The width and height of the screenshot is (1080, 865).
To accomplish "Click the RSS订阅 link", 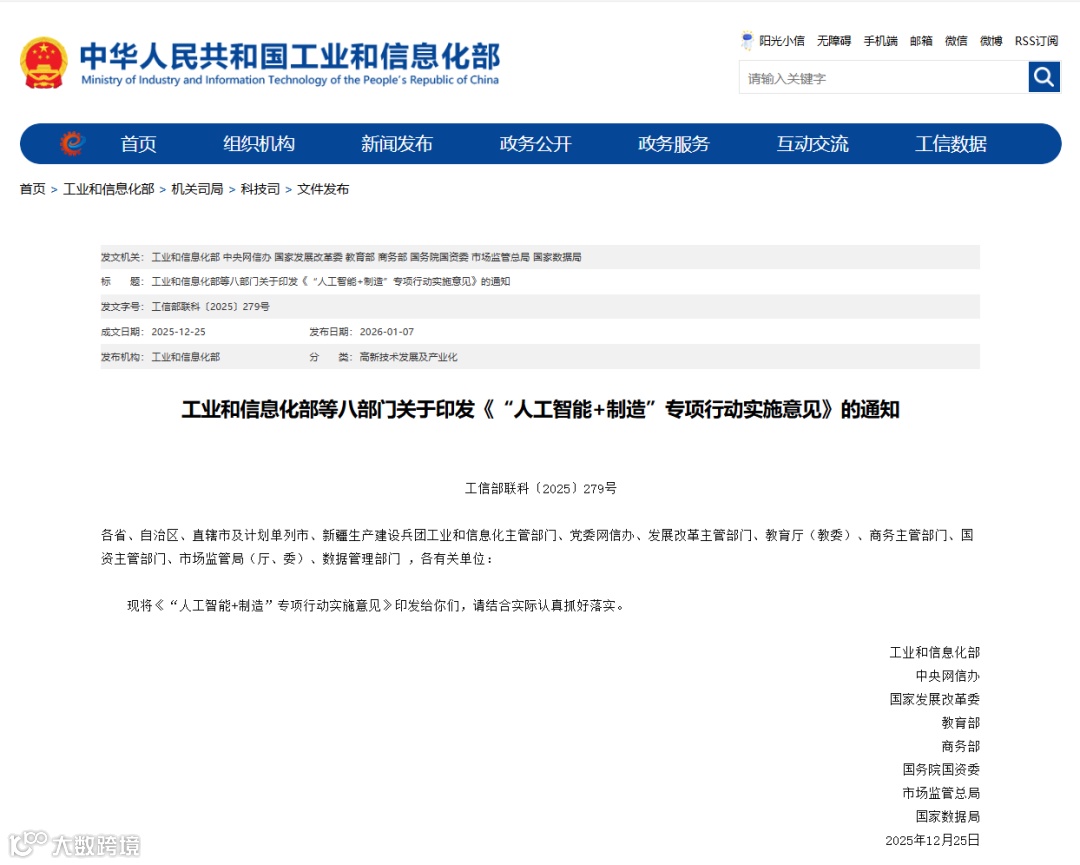I will [x=1036, y=41].
